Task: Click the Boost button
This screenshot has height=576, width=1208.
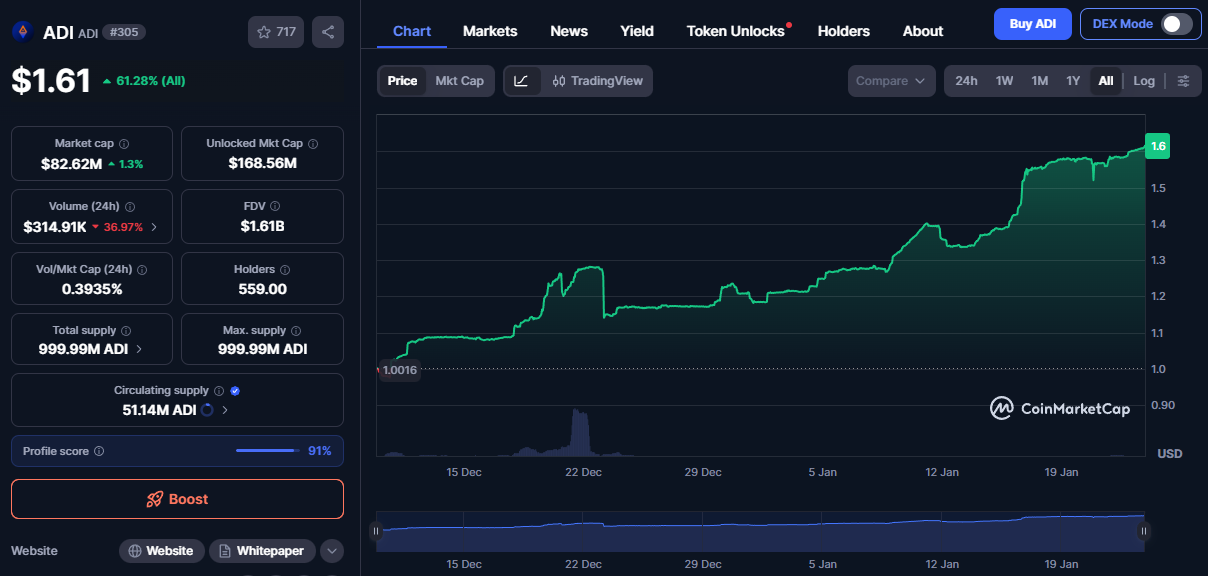Action: pyautogui.click(x=177, y=499)
